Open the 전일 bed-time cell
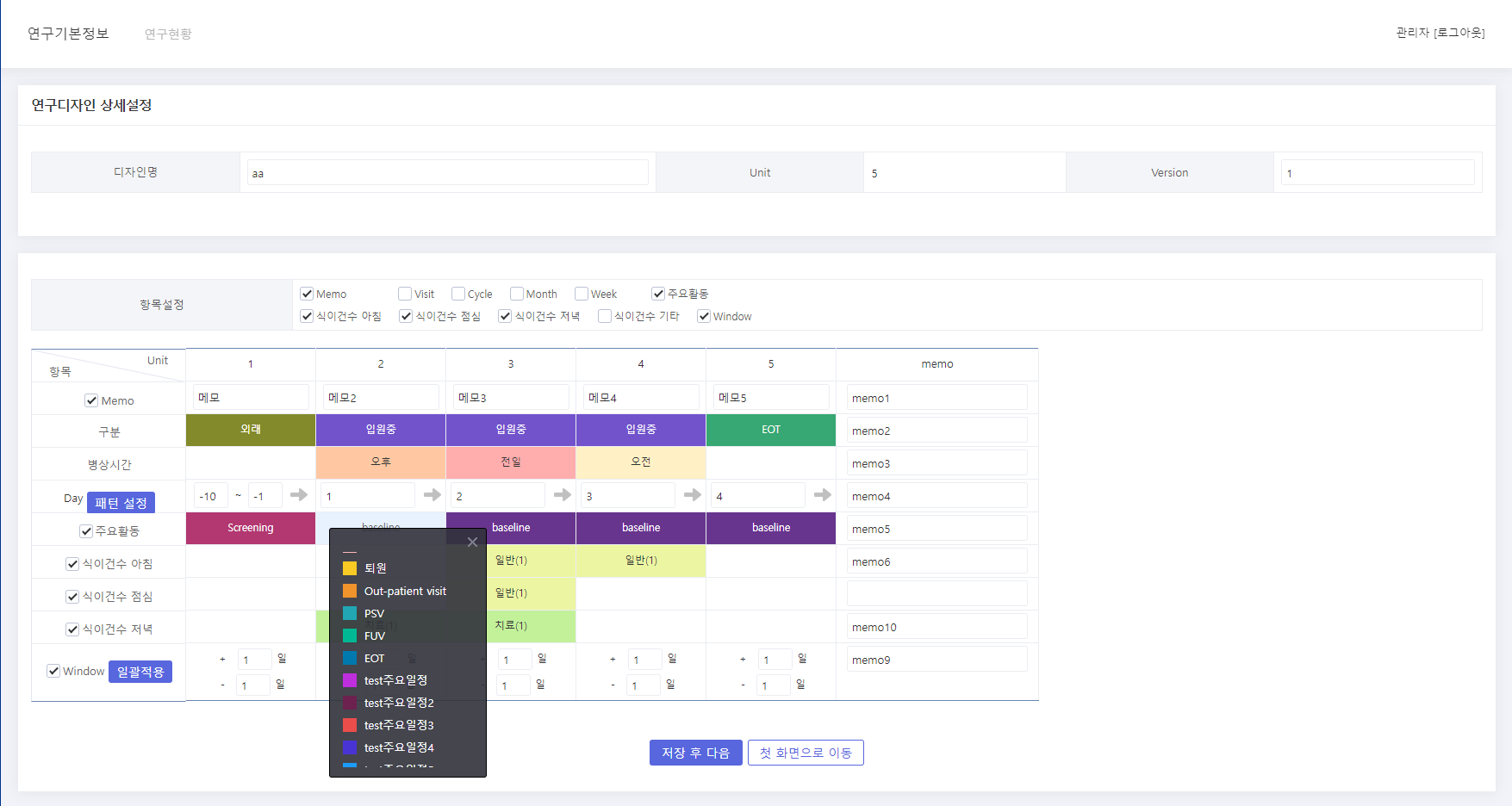 click(x=511, y=462)
